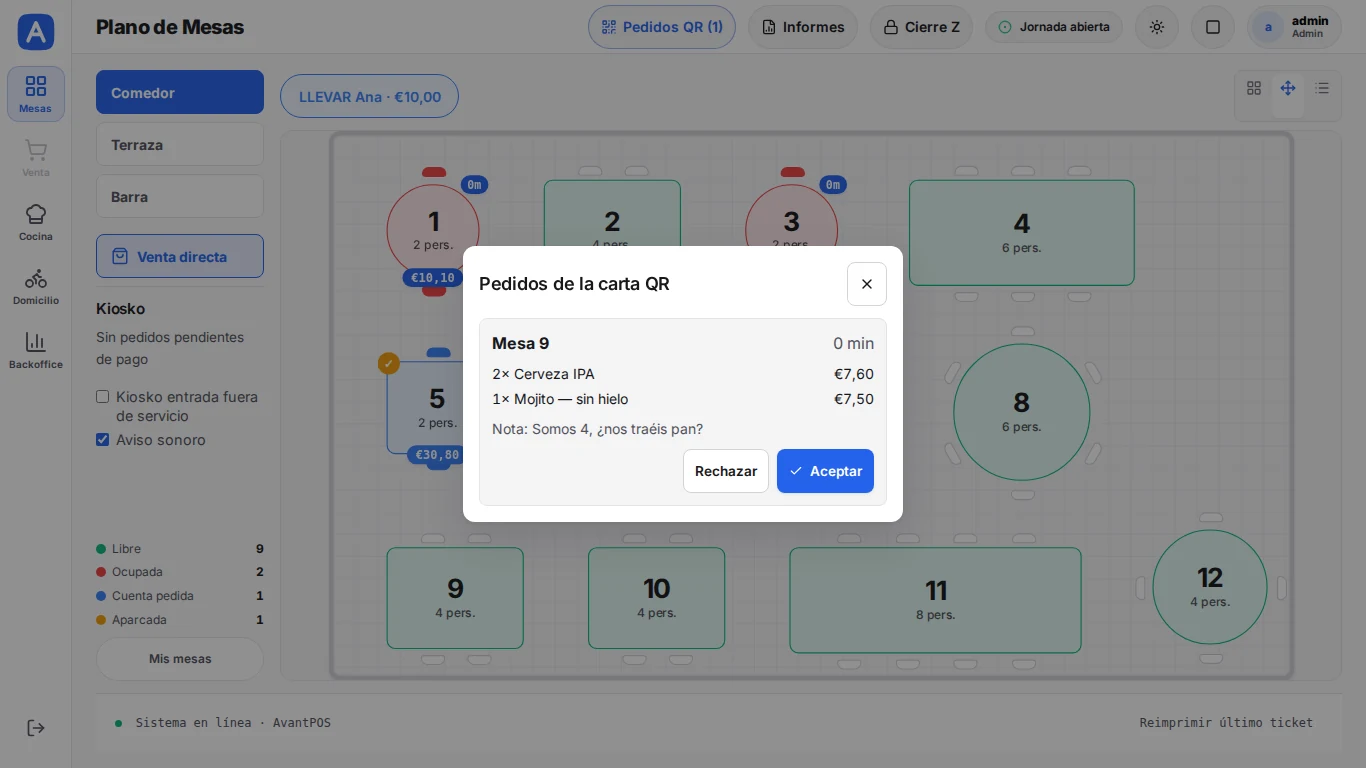
Task: Accept the Mesa 9 QR order
Action: (x=825, y=471)
